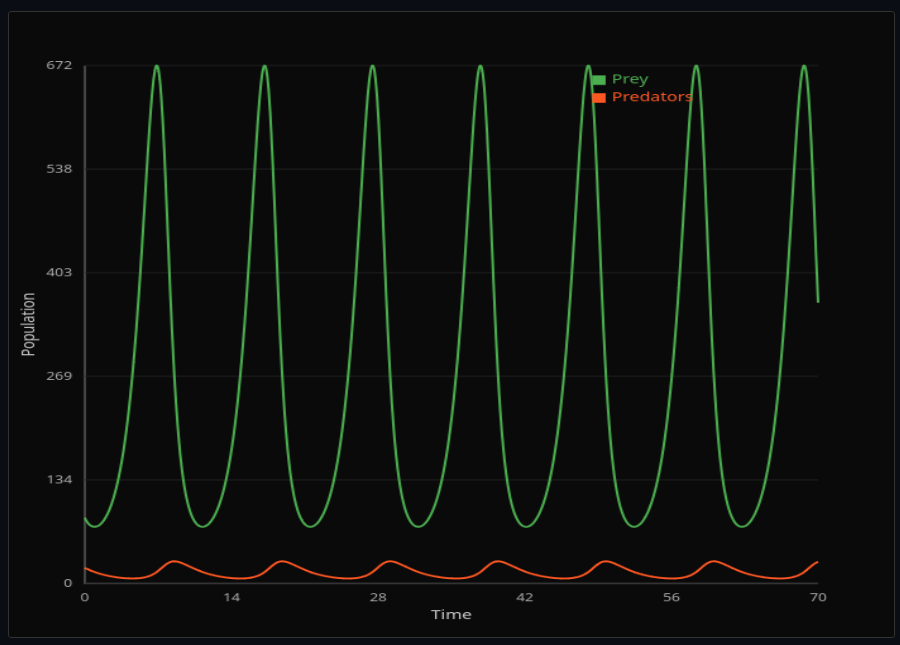
Task: Click the orange Predators legend color swatch
Action: [x=598, y=97]
